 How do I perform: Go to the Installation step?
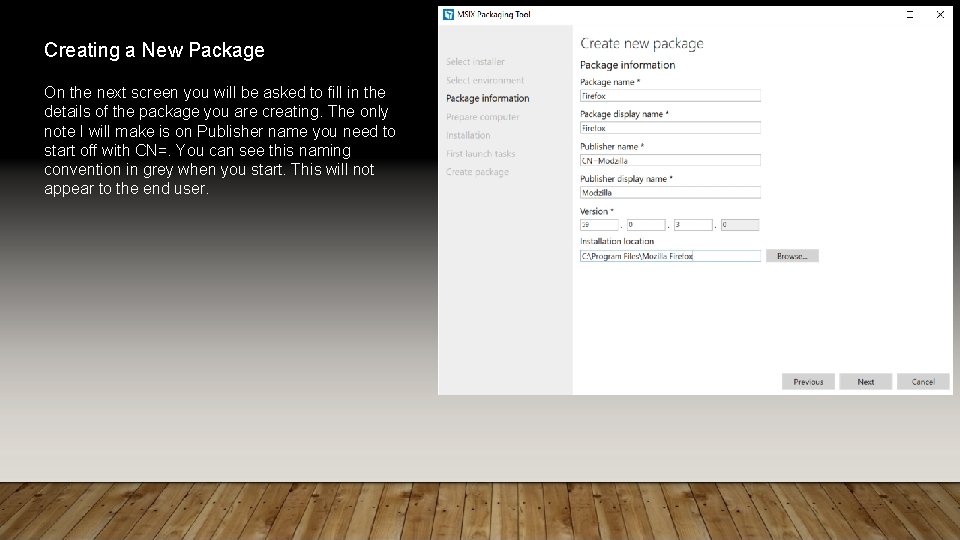[x=468, y=135]
